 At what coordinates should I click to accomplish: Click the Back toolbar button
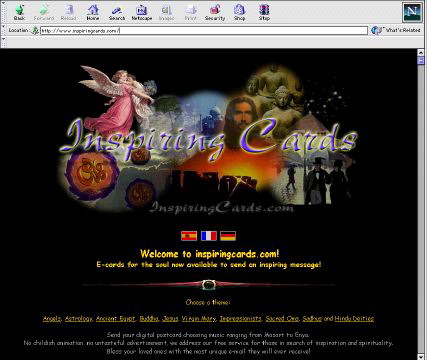click(x=19, y=13)
